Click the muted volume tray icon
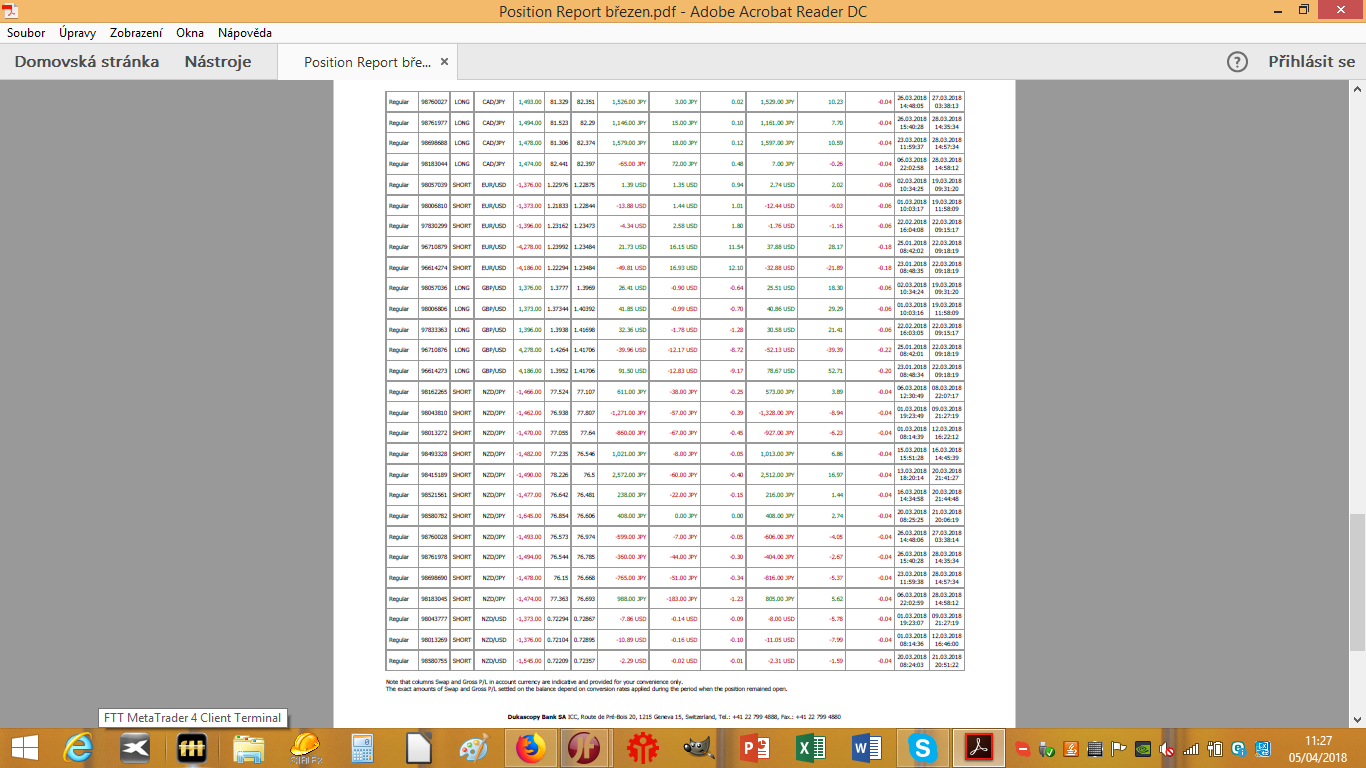The width and height of the screenshot is (1366, 768). pyautogui.click(x=1167, y=749)
